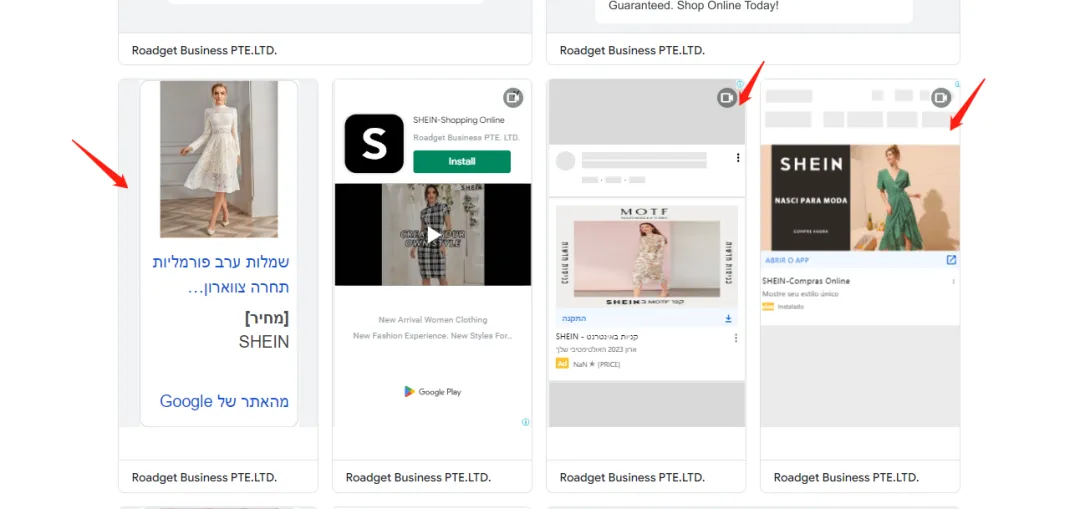The image size is (1080, 509).
Task: Play the Create Your Own Style video
Action: pos(433,235)
